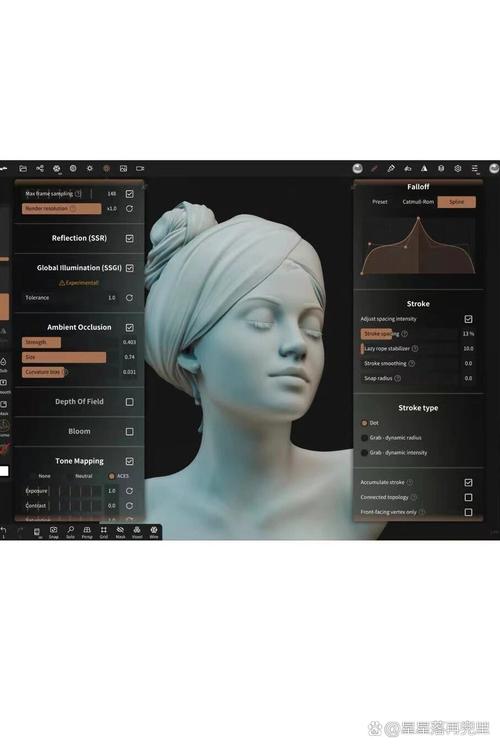This screenshot has height=747, width=500.
Task: Select Neutral tone mapping option
Action: click(84, 476)
